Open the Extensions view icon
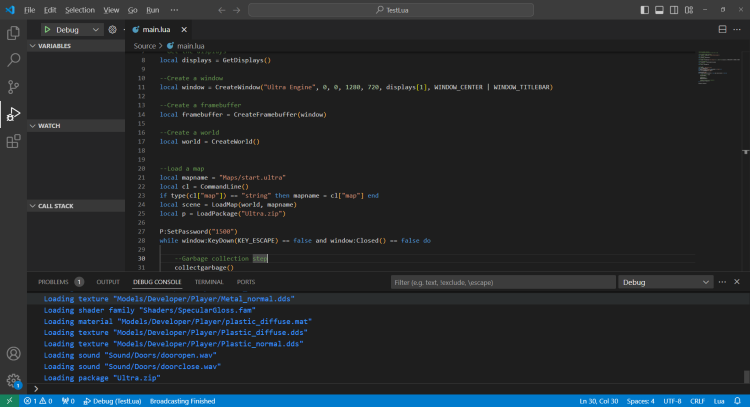This screenshot has height=407, width=750. (x=14, y=141)
